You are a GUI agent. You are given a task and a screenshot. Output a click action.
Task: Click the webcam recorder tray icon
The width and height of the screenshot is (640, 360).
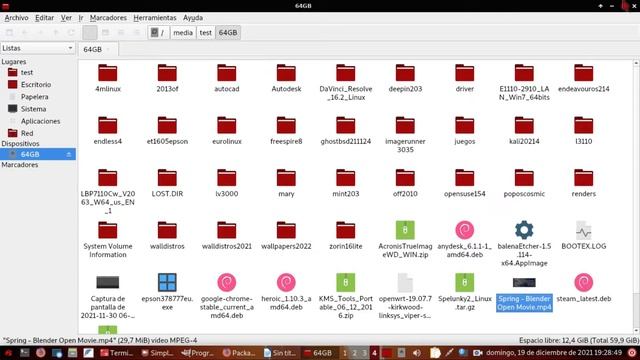[477, 353]
